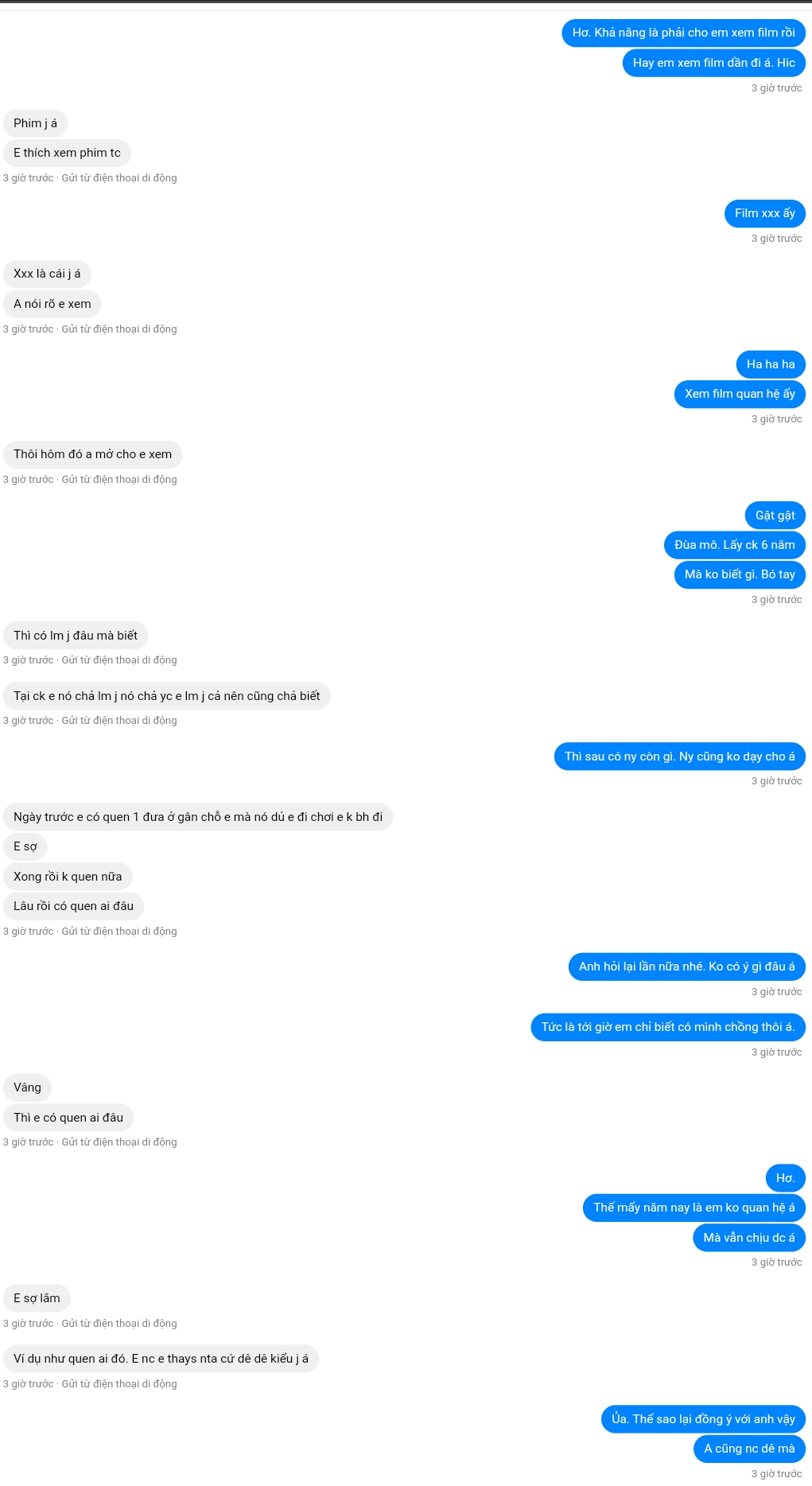The image size is (812, 1486).
Task: Select the 'E sợ lắm' message
Action: coord(37,1298)
